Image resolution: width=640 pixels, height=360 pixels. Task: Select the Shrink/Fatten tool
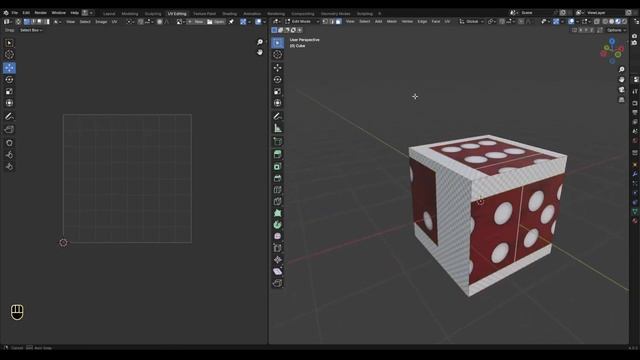[278, 260]
